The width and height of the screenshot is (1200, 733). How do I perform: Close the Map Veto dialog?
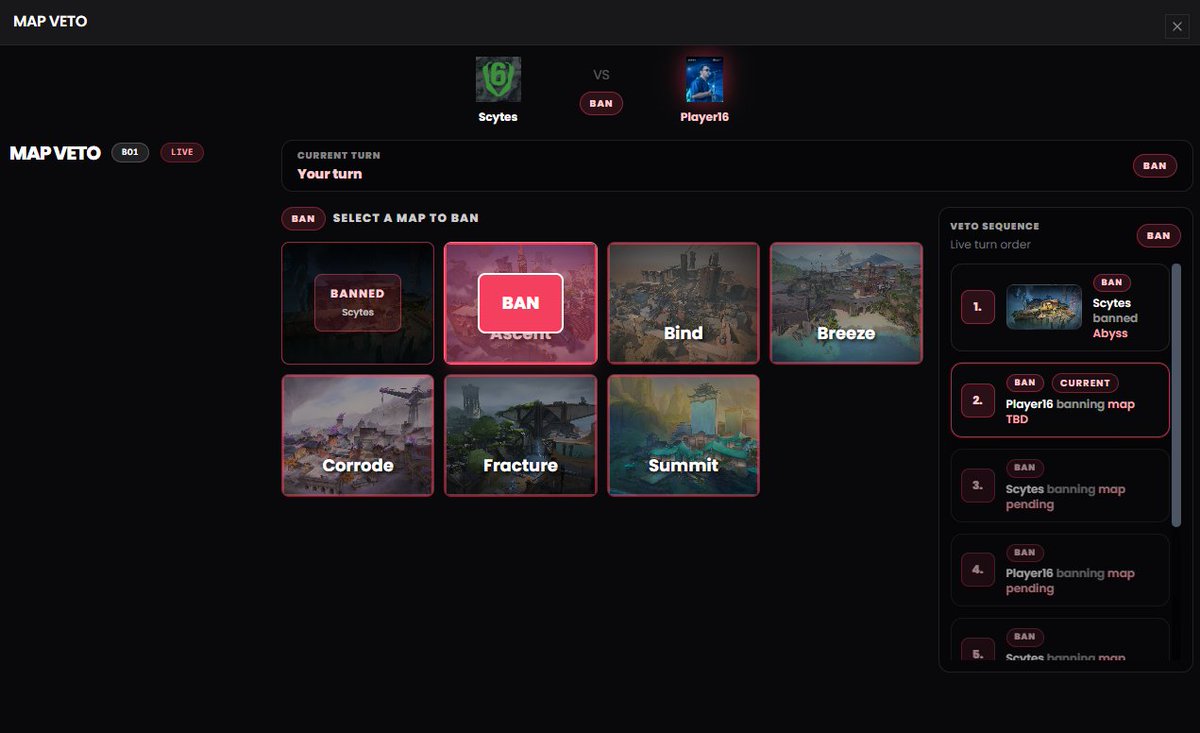[x=1177, y=26]
